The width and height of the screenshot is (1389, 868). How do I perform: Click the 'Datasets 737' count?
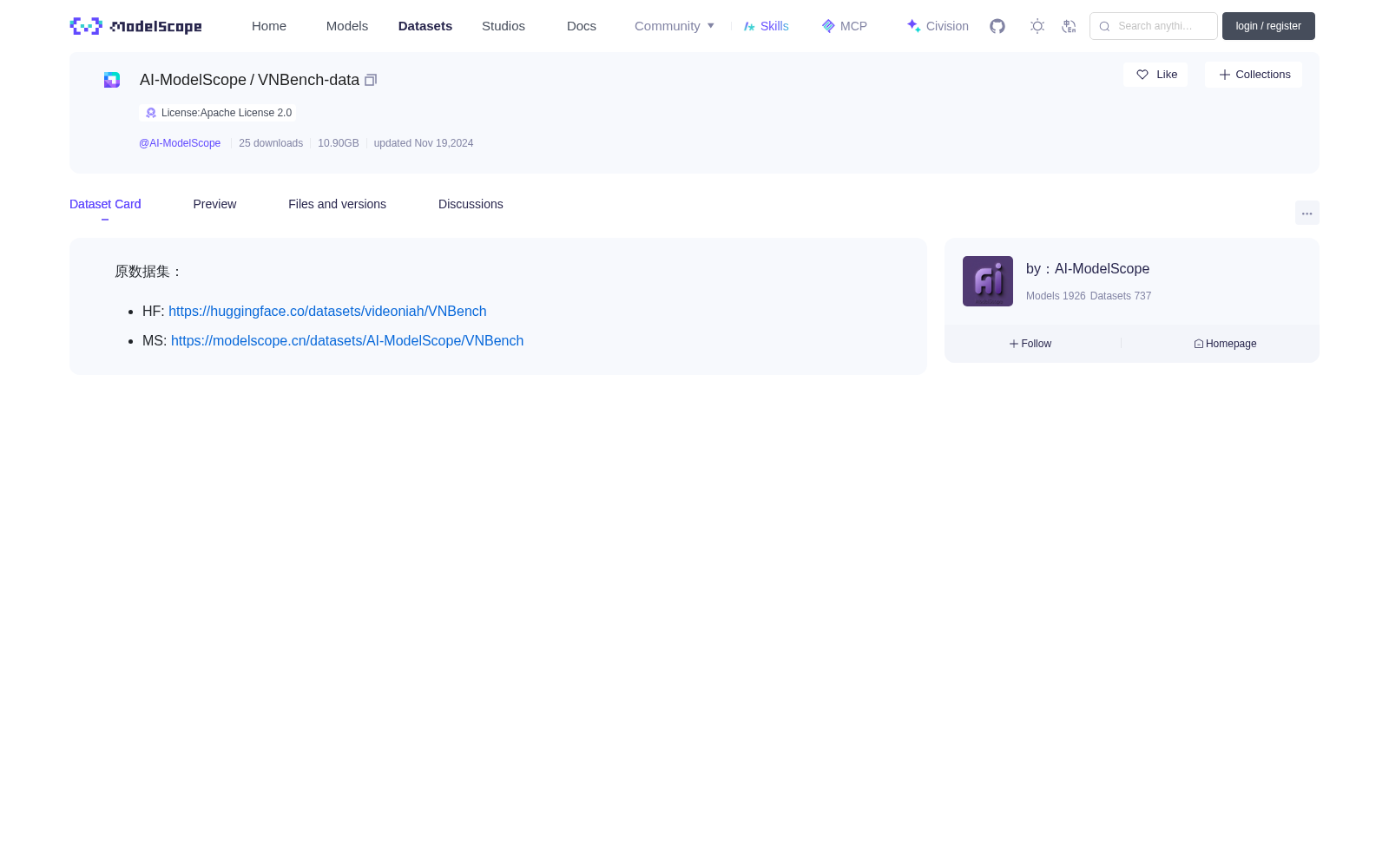tap(1121, 296)
